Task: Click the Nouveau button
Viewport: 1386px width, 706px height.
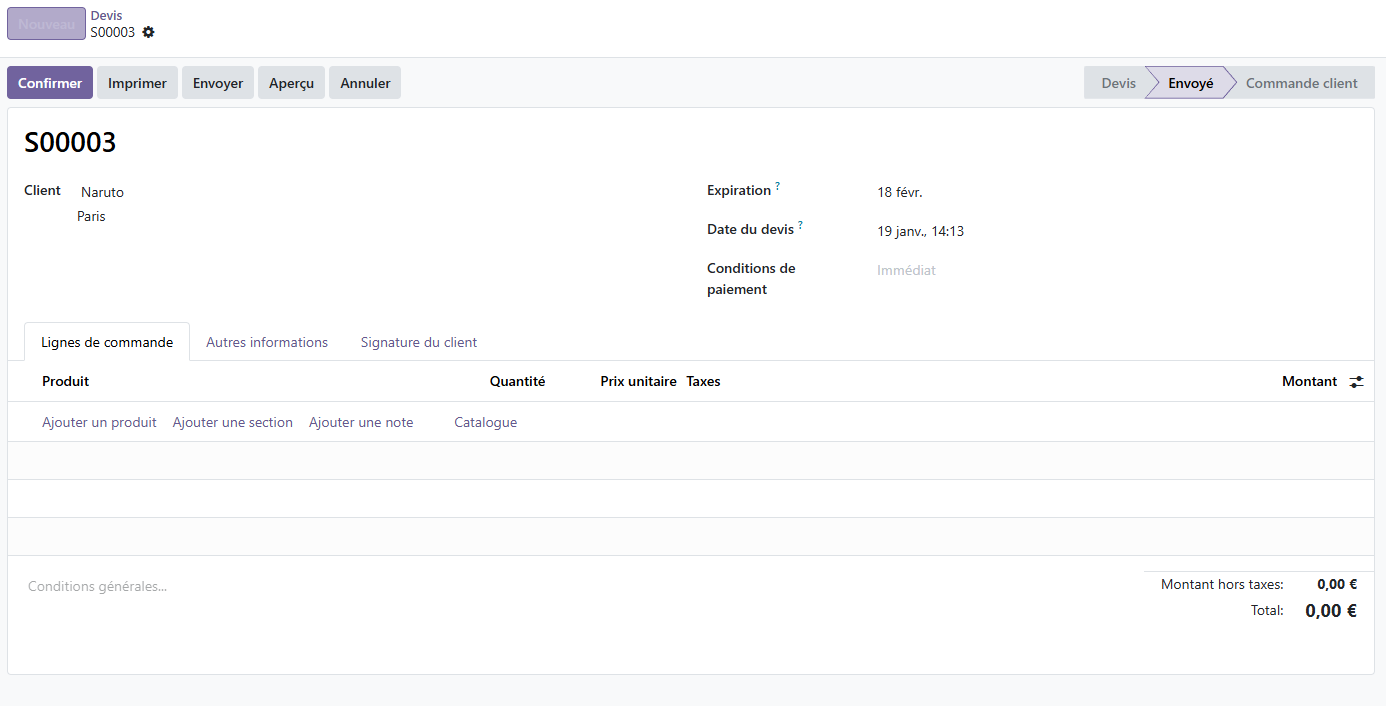Action: click(46, 24)
